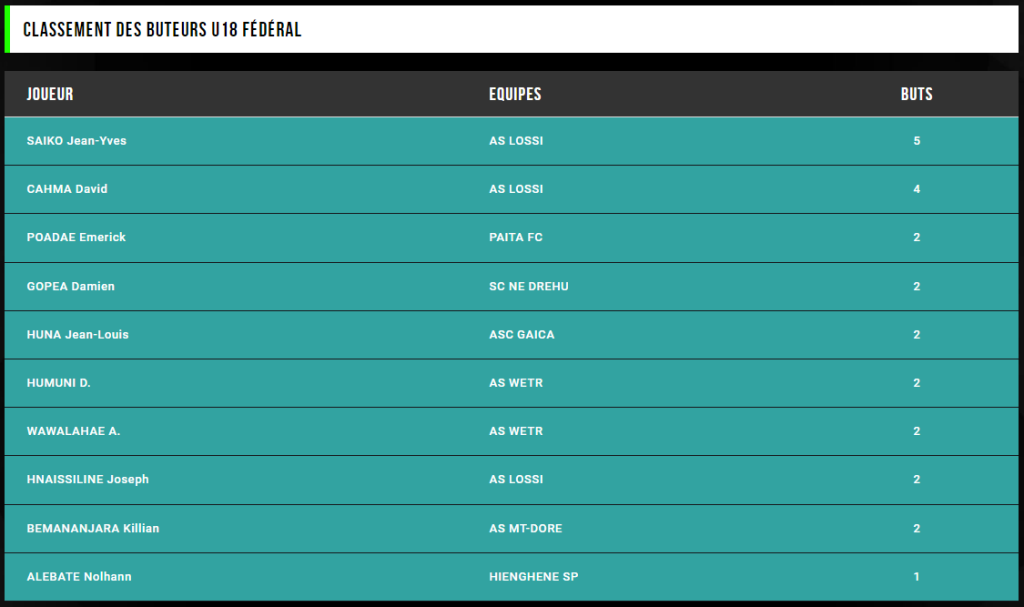Click the BUTS column header
Viewport: 1024px width, 607px height.
(916, 94)
